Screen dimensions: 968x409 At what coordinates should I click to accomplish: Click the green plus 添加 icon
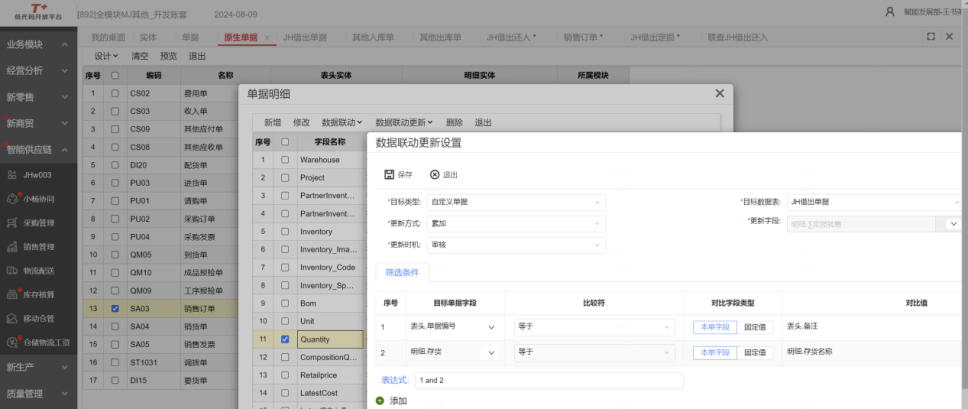coord(380,401)
